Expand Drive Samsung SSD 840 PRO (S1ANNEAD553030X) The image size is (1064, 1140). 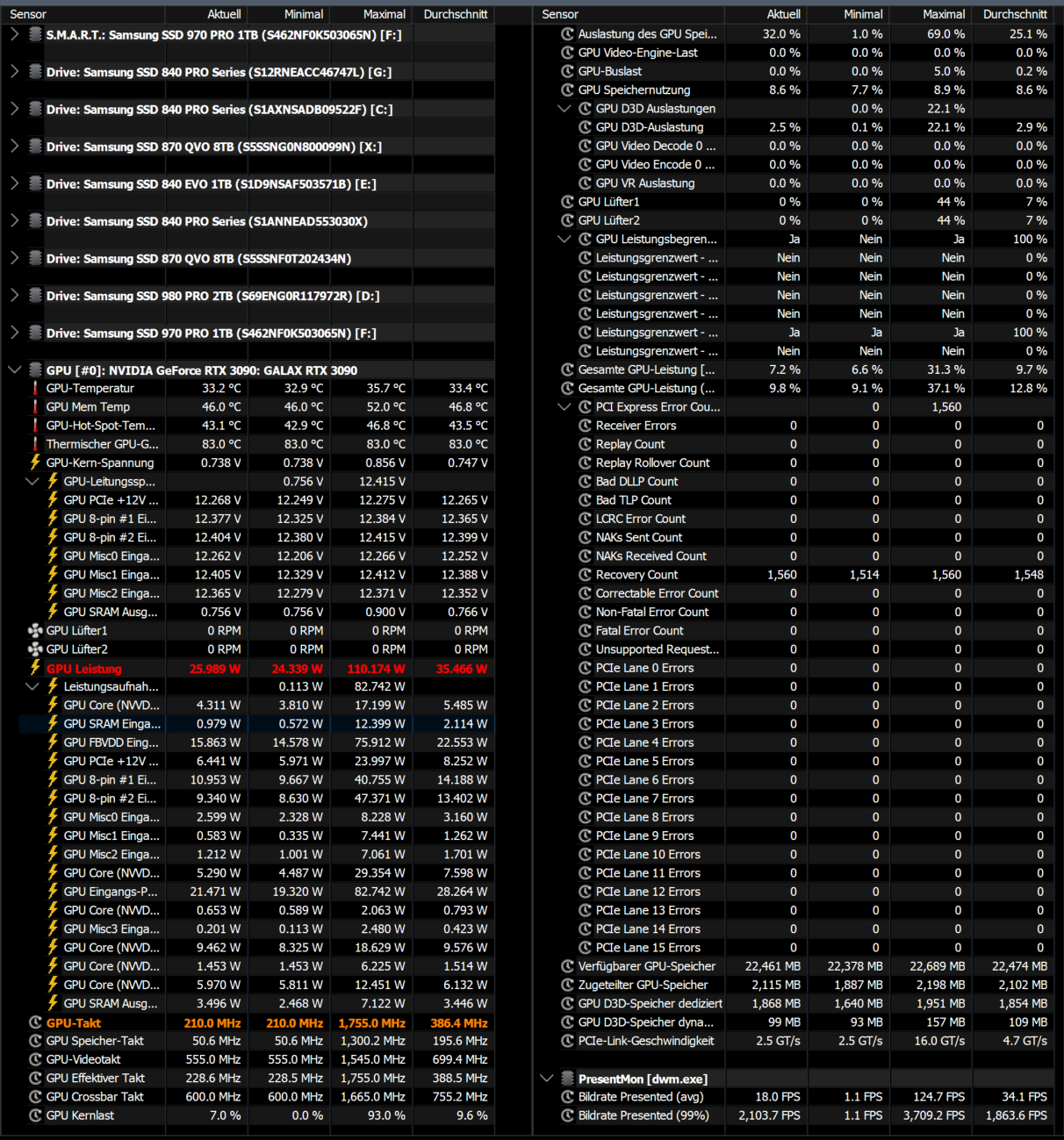[14, 221]
